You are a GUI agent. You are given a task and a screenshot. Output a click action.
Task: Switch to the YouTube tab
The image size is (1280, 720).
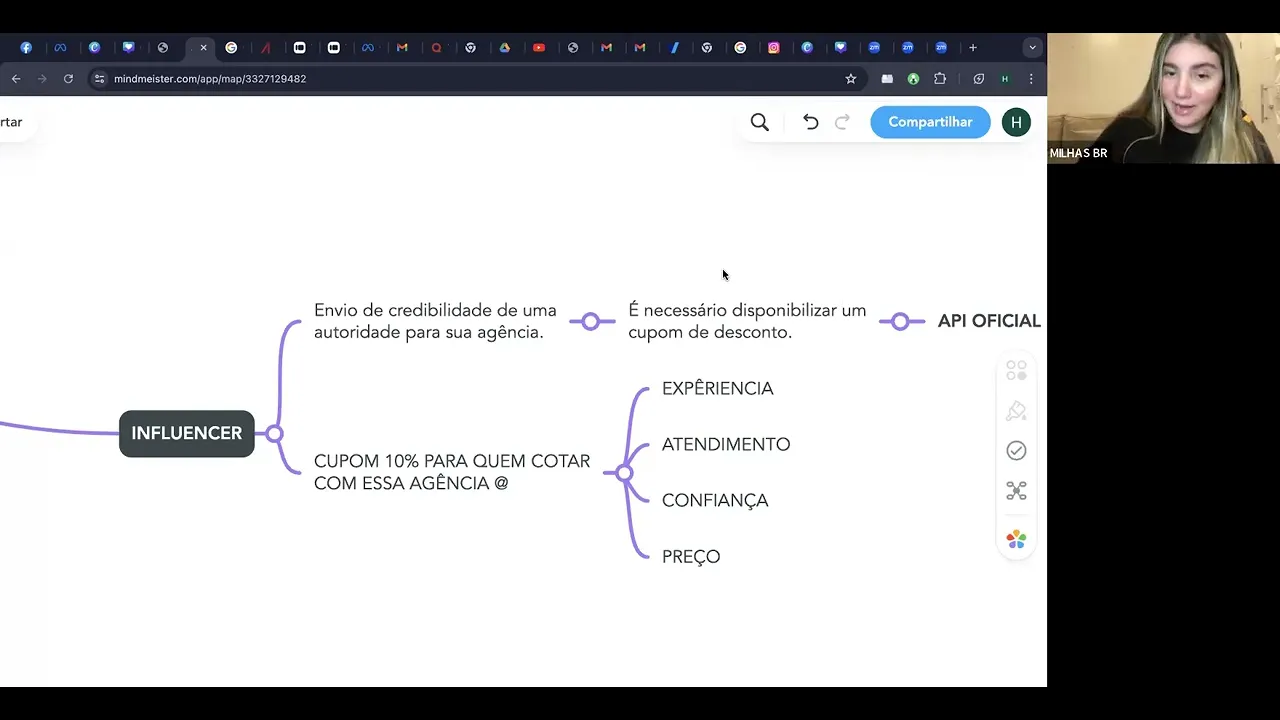tap(539, 47)
